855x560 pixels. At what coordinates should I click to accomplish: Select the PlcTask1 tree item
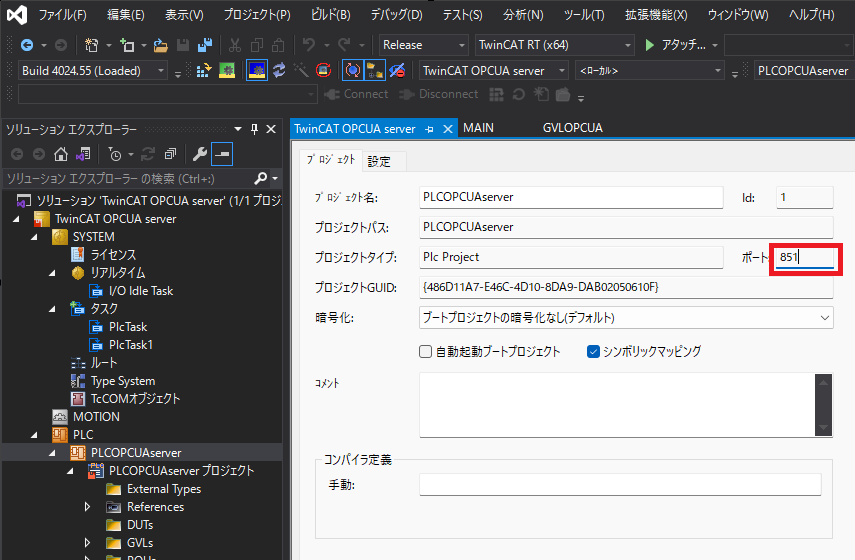tap(131, 345)
